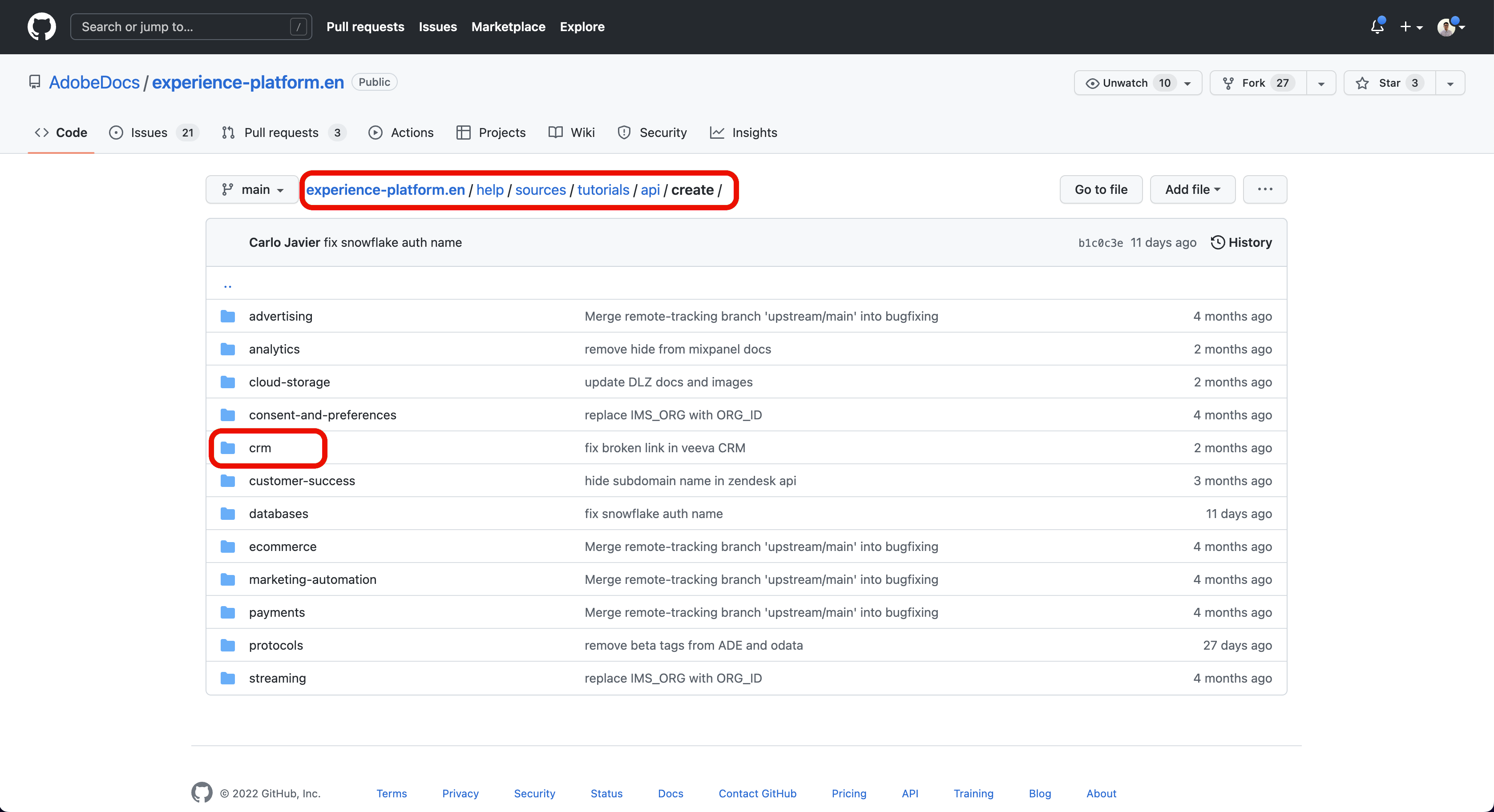The image size is (1494, 812).
Task: Open the GitHub homepage via Octocat logo
Action: 42,27
